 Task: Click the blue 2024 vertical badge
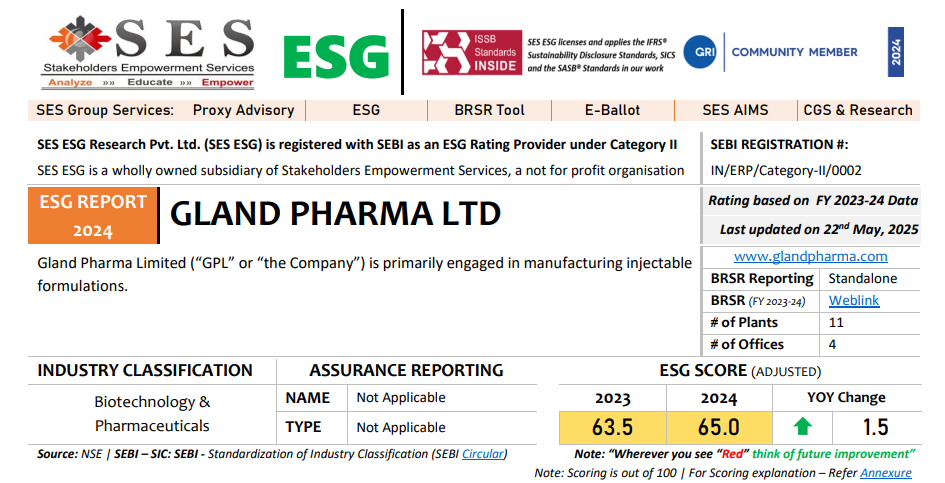[896, 52]
